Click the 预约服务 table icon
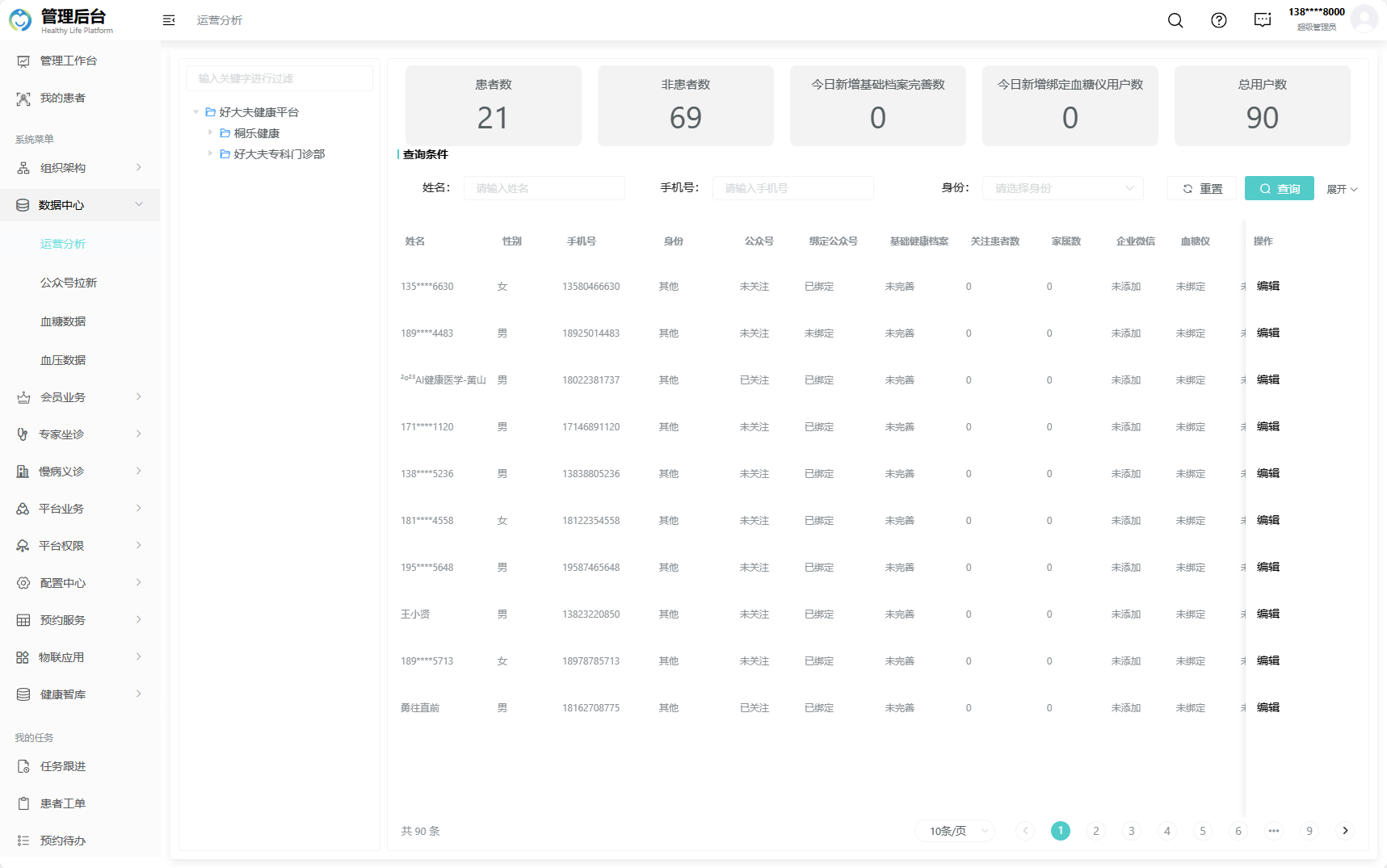 coord(23,620)
